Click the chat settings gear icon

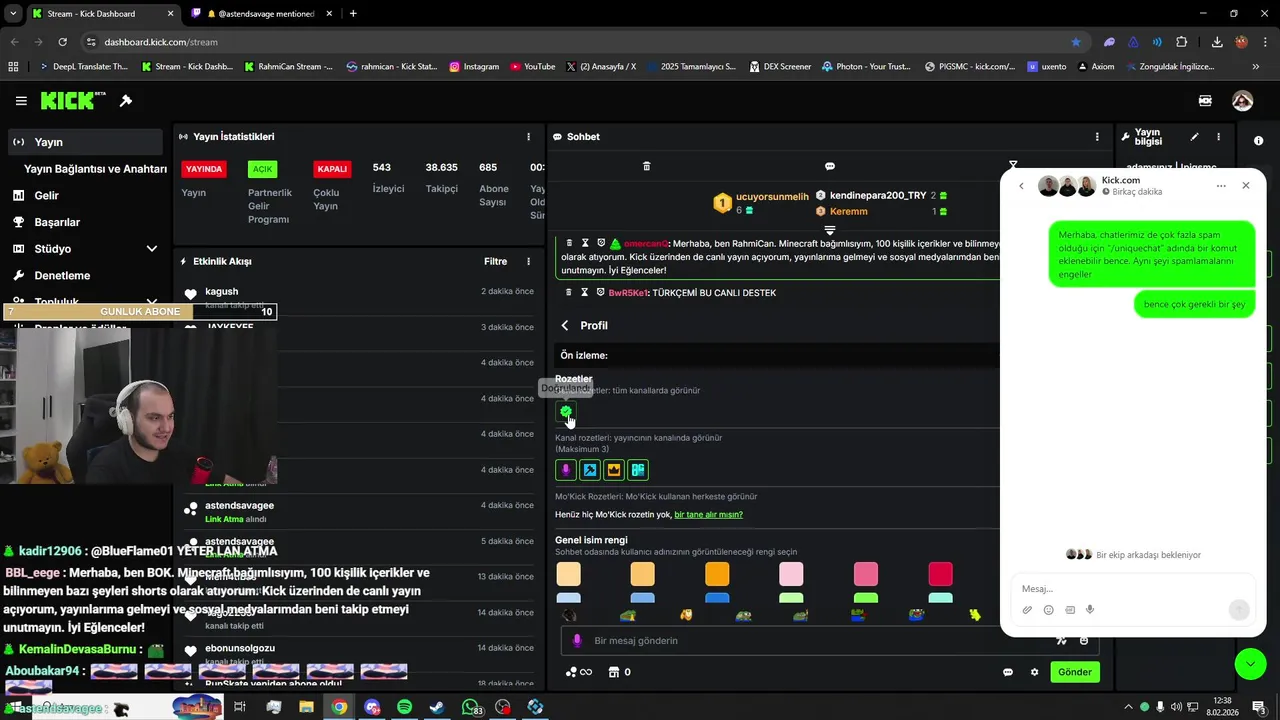[1034, 672]
